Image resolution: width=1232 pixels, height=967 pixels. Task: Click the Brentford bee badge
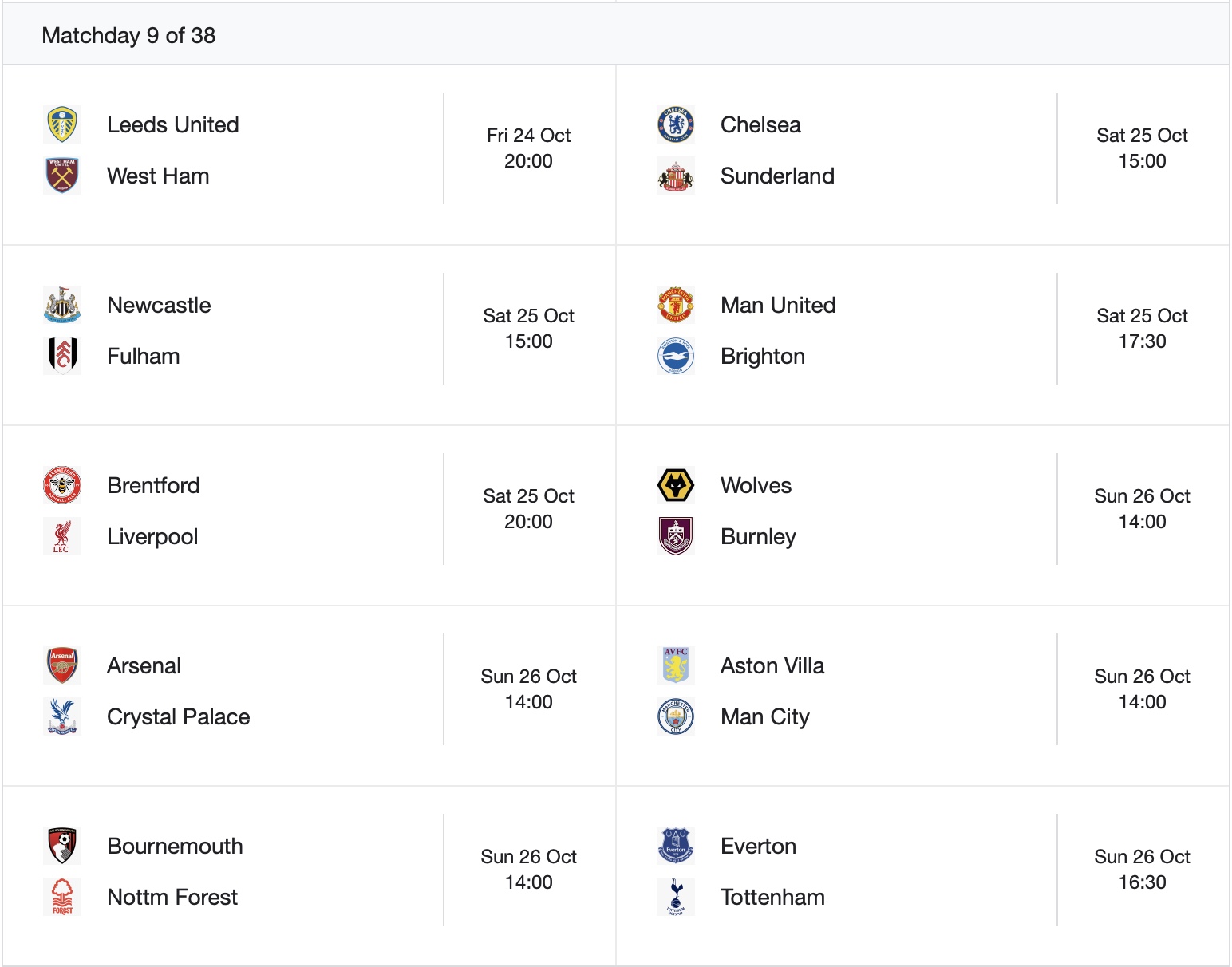click(62, 486)
